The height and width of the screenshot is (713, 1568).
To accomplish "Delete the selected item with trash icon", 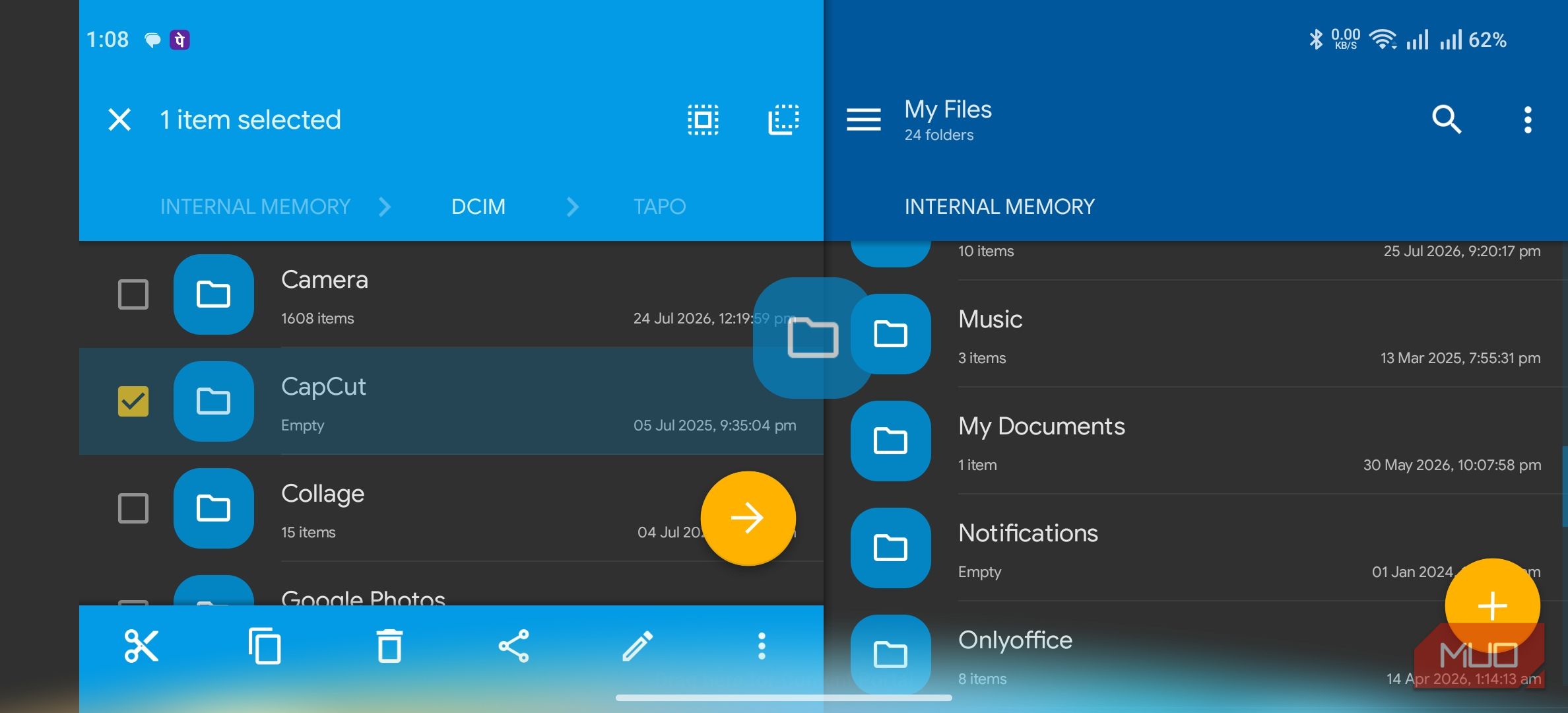I will [389, 646].
